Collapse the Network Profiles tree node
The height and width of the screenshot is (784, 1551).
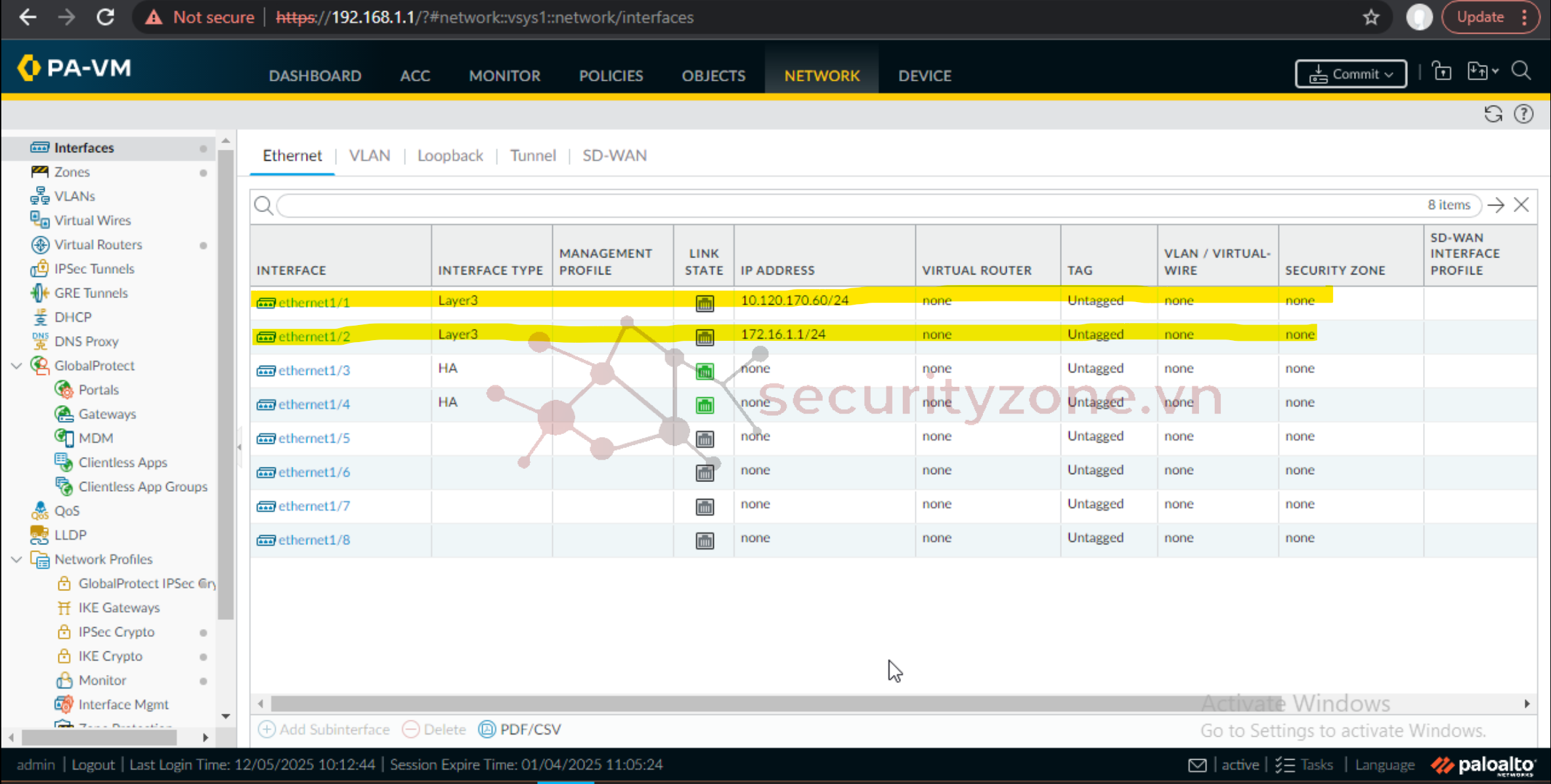coord(17,559)
